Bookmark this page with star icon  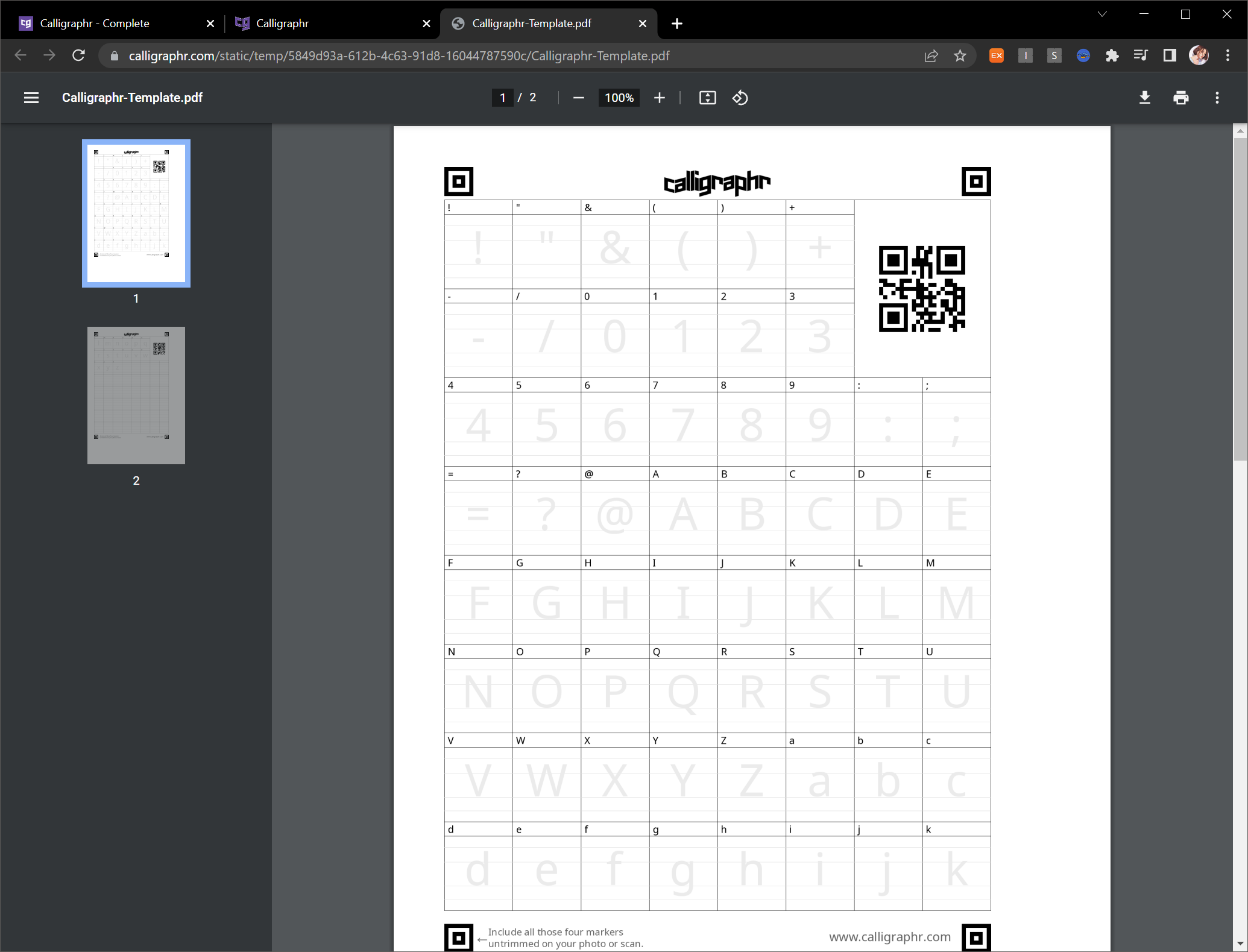960,56
